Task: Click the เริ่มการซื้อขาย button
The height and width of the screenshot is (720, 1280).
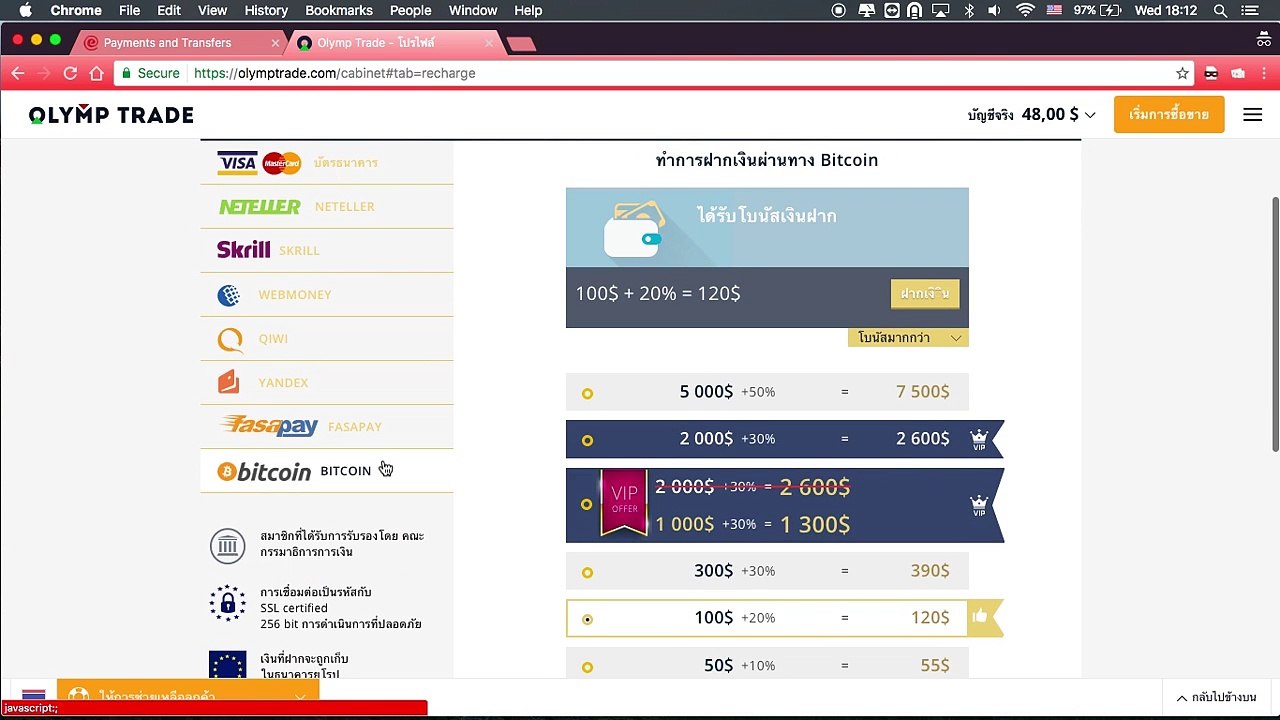Action: [x=1169, y=115]
